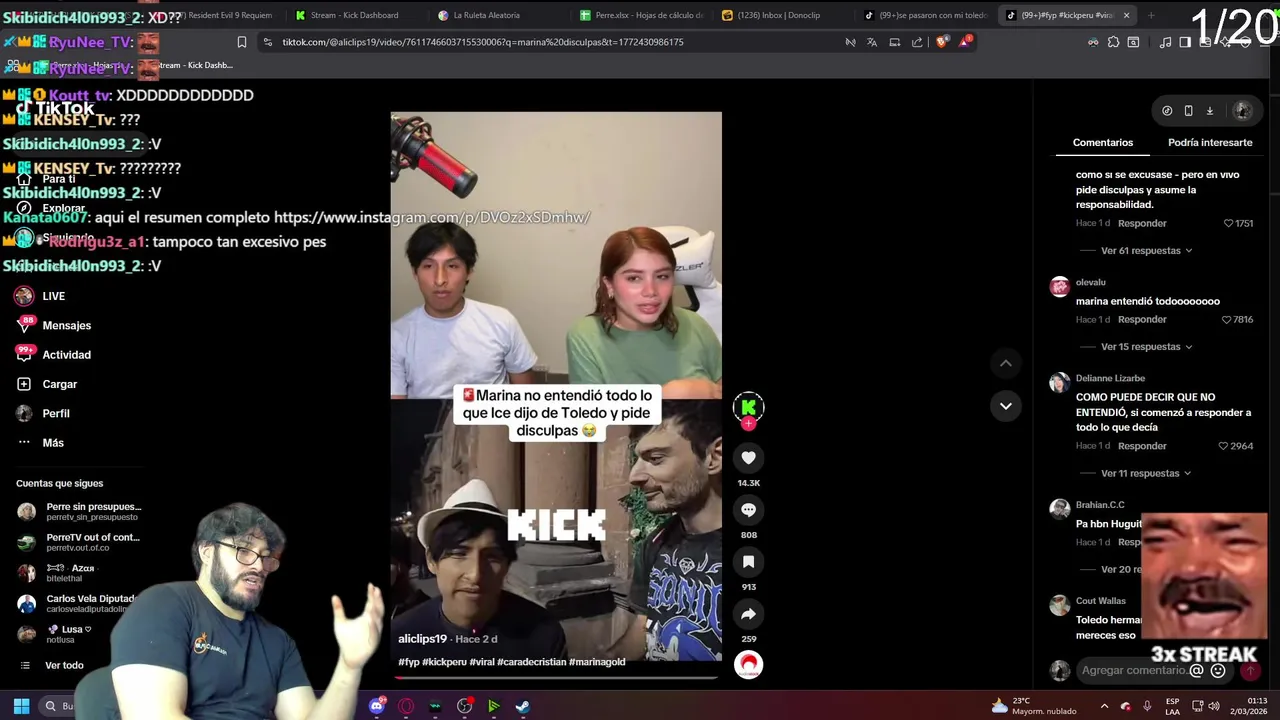Open Stream - Kick Dashboard browser tab

(x=354, y=15)
